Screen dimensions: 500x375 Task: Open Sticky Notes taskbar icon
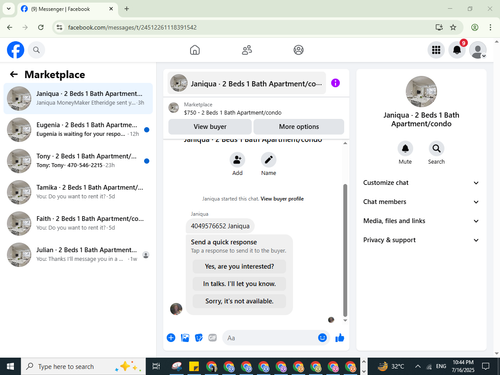click(x=194, y=366)
